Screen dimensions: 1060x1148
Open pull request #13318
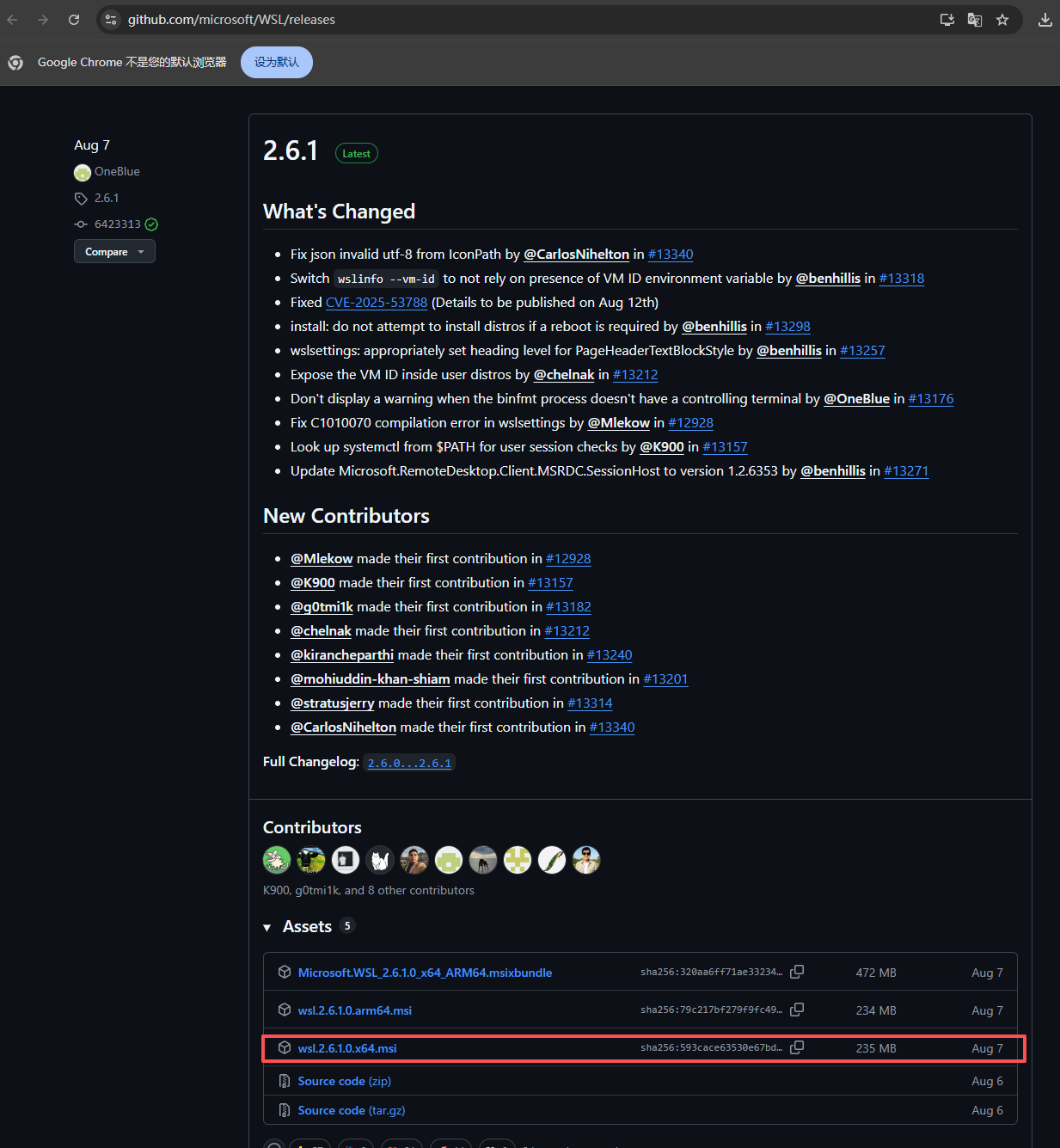coord(902,279)
